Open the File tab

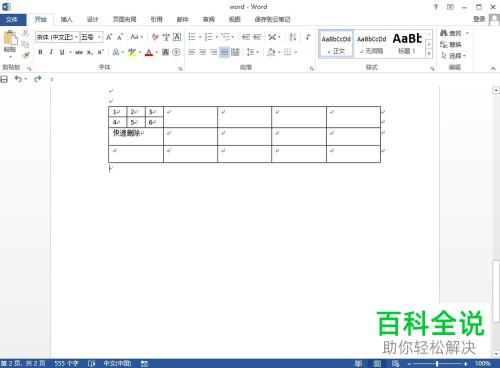click(x=12, y=19)
